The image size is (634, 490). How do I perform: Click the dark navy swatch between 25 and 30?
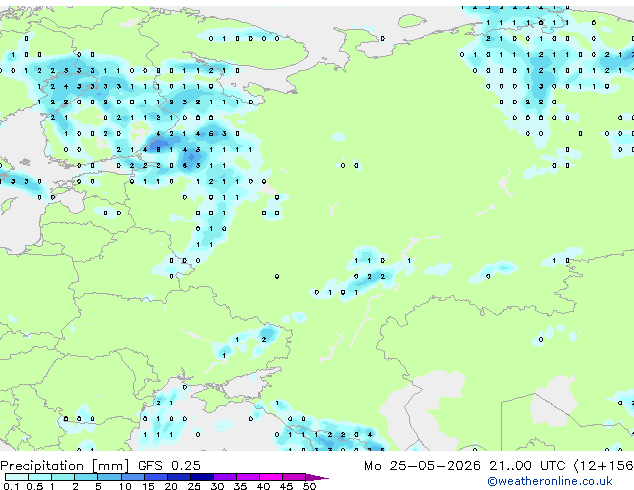pos(201,477)
